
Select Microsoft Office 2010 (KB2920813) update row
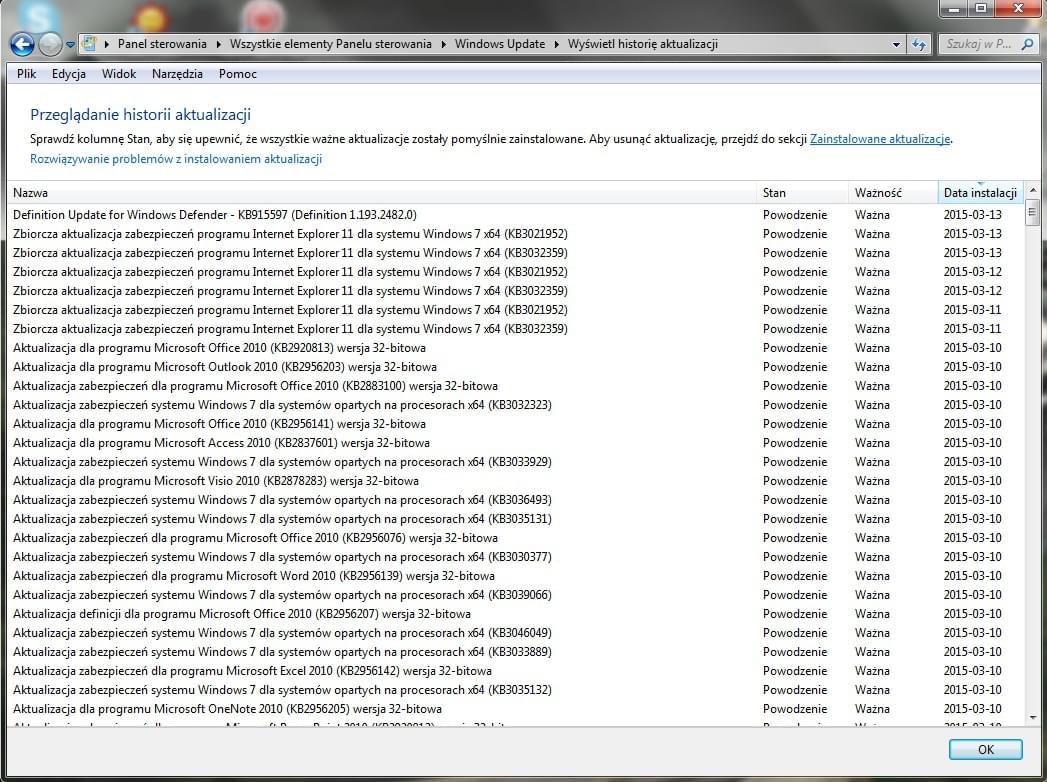pyautogui.click(x=514, y=348)
